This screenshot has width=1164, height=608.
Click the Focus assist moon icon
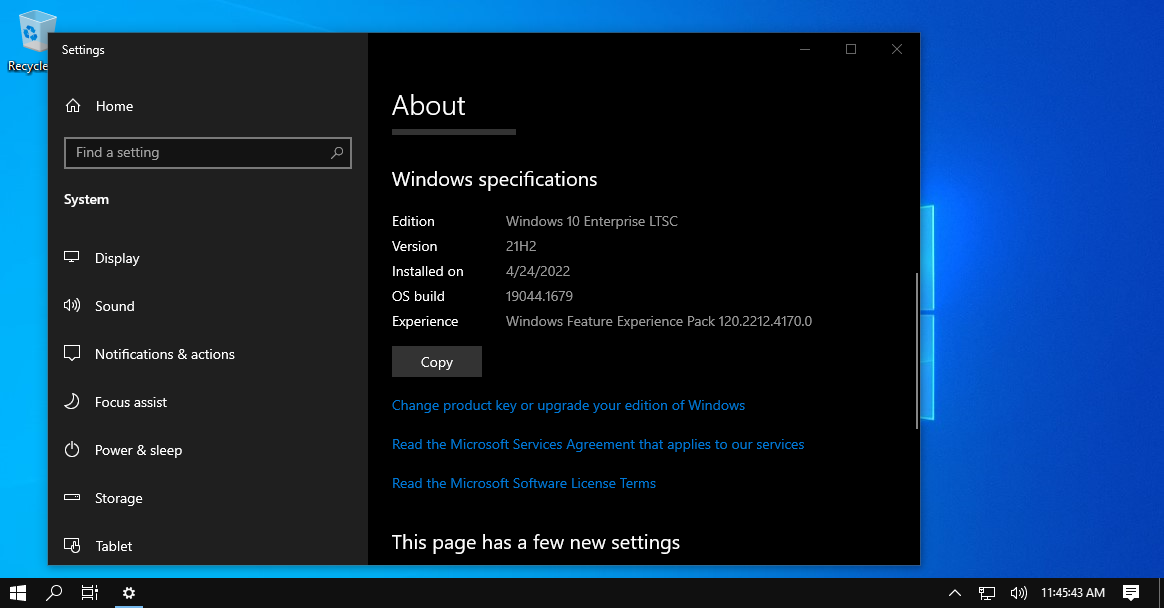(72, 402)
